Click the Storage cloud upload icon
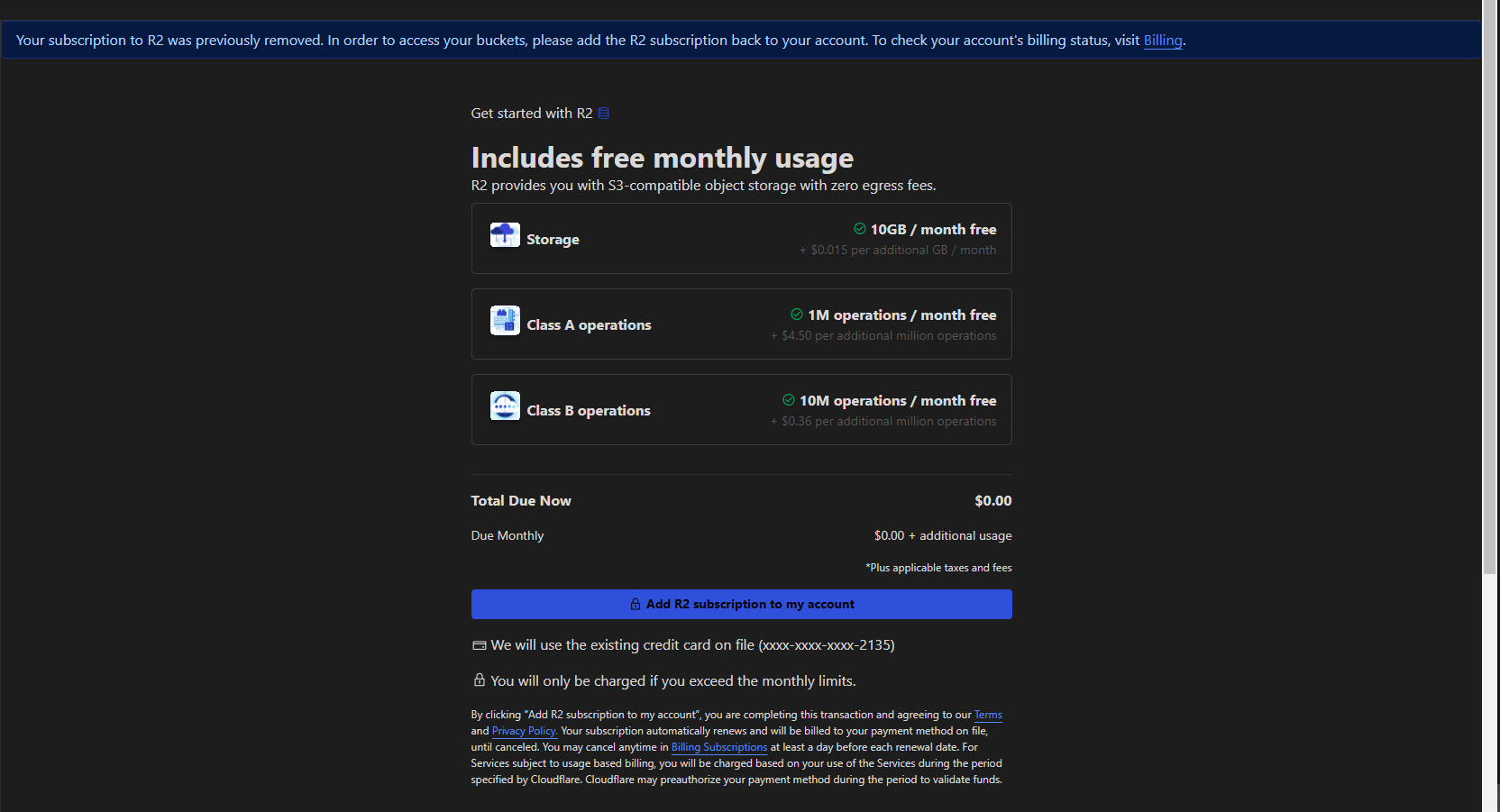The image size is (1500, 812). tap(505, 233)
